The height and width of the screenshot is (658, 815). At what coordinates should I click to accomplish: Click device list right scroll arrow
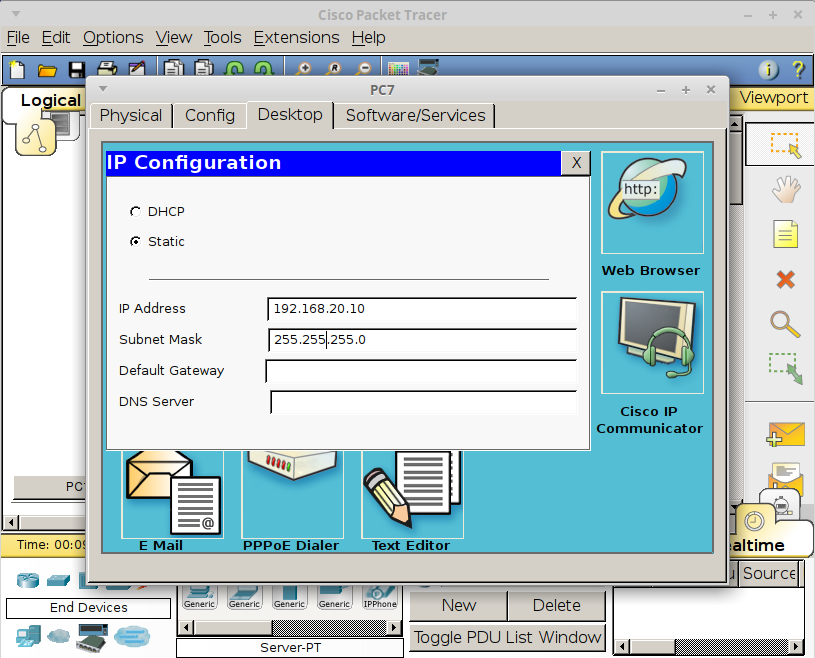point(394,628)
